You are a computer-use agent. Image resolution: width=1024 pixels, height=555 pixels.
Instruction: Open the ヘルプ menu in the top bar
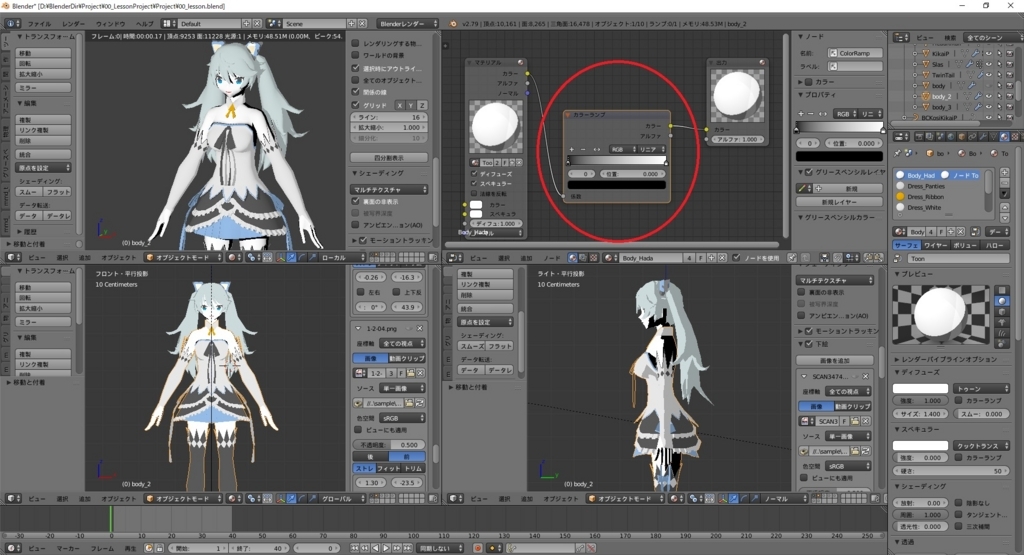[144, 24]
